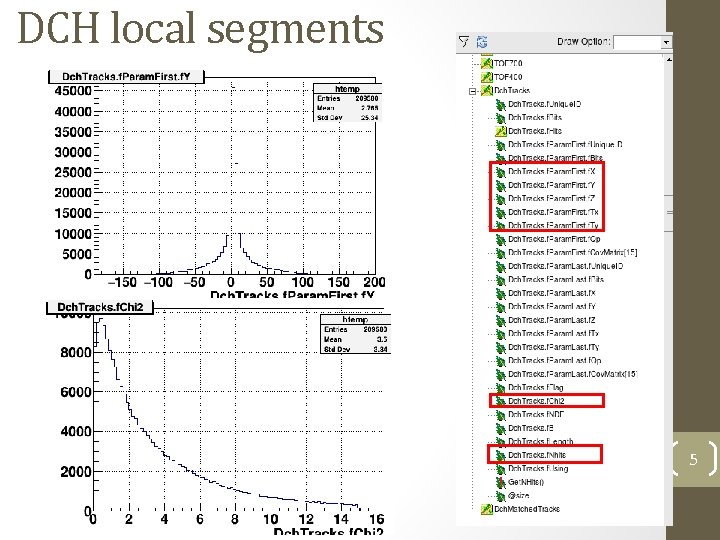This screenshot has height=540, width=720.
Task: Click htemp stats box of fChi2 plot
Action: pyautogui.click(x=355, y=334)
